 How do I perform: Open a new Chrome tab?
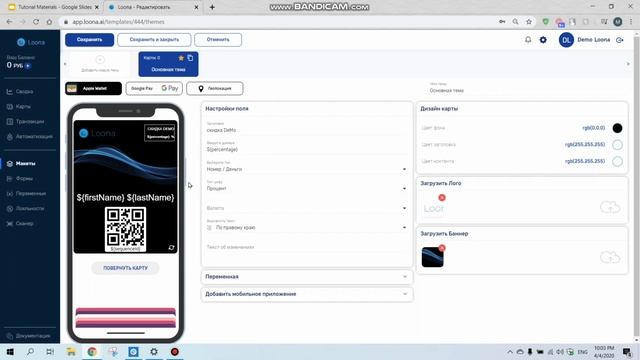pyautogui.click(x=212, y=7)
